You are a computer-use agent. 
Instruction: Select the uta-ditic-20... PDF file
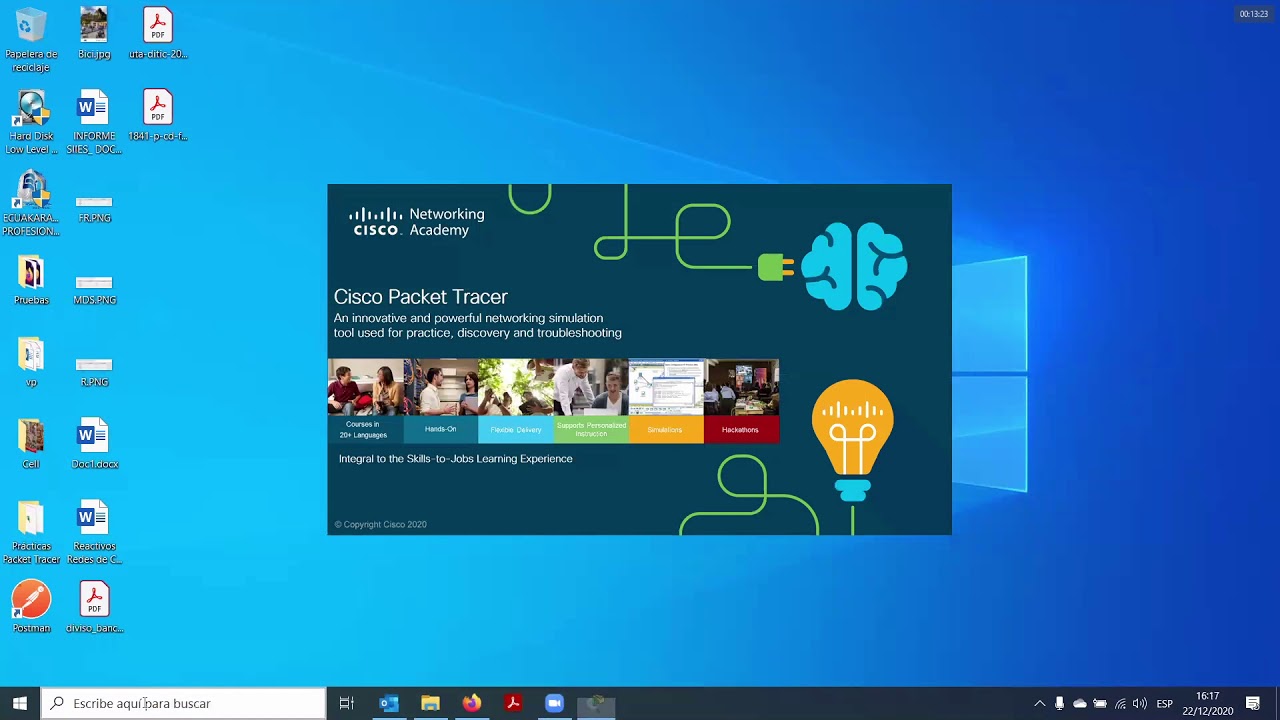158,33
